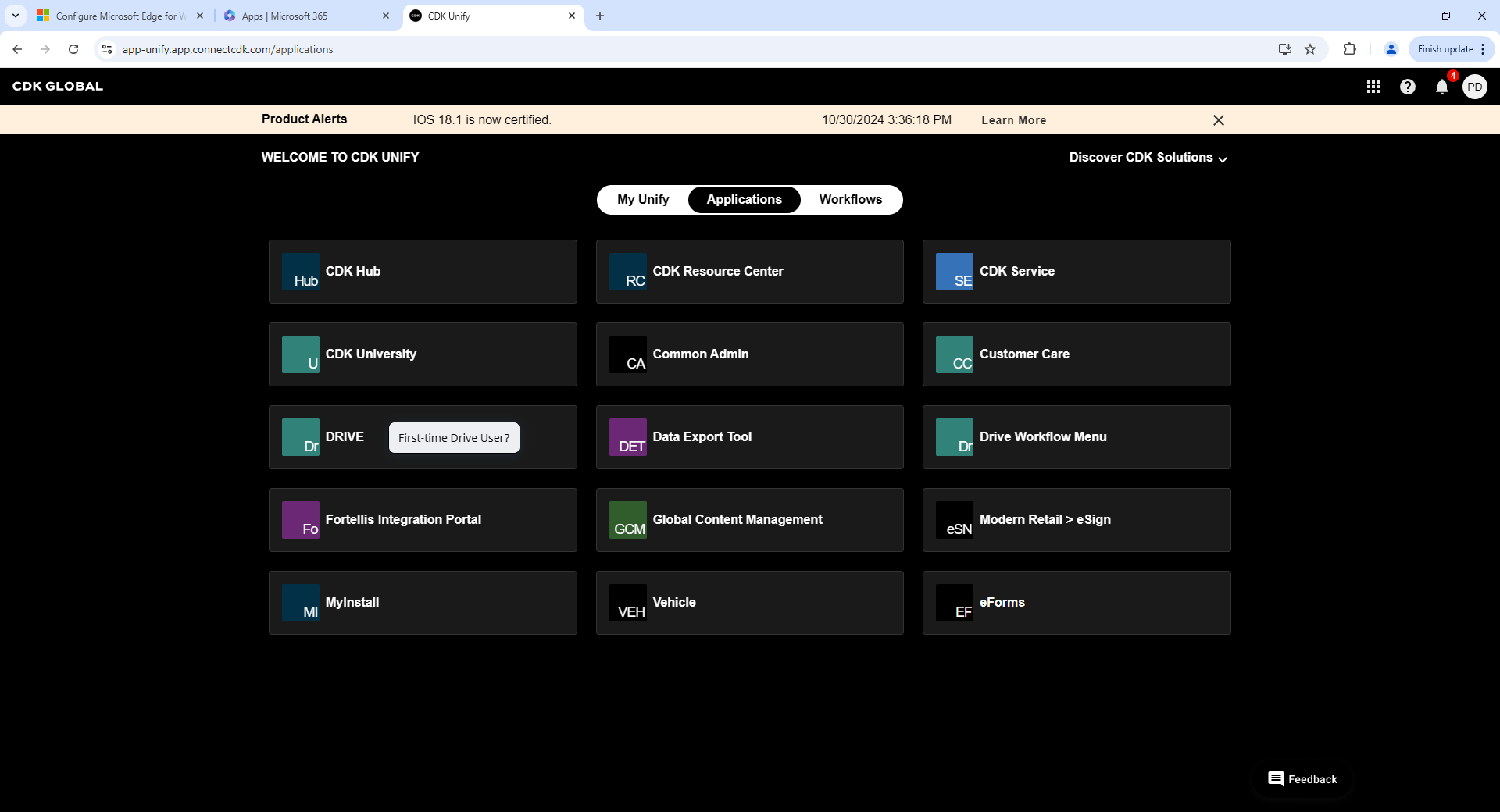This screenshot has height=812, width=1500.
Task: View notifications bell with 4 alerts
Action: [x=1442, y=87]
